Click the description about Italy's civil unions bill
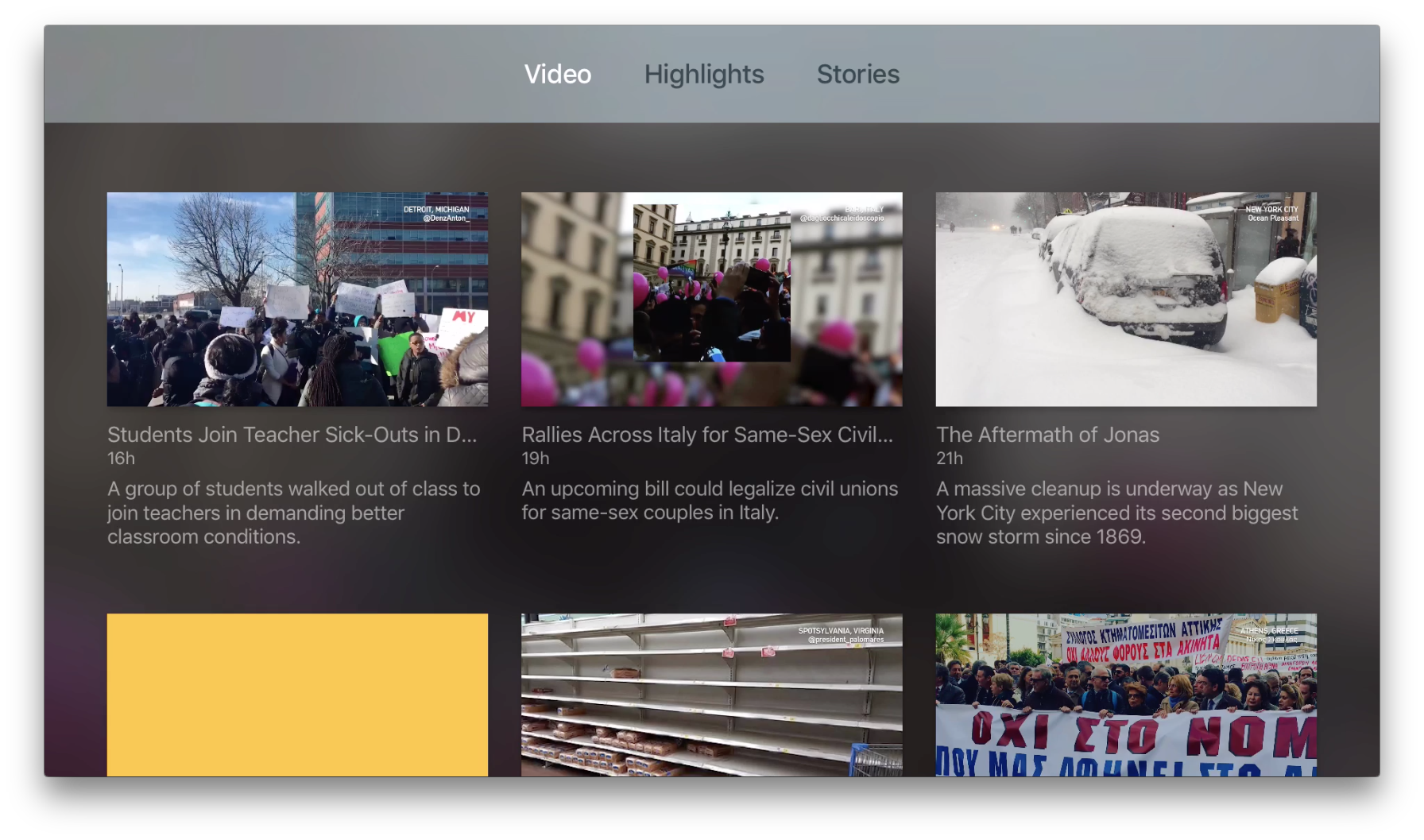This screenshot has height=840, width=1424. 709,501
